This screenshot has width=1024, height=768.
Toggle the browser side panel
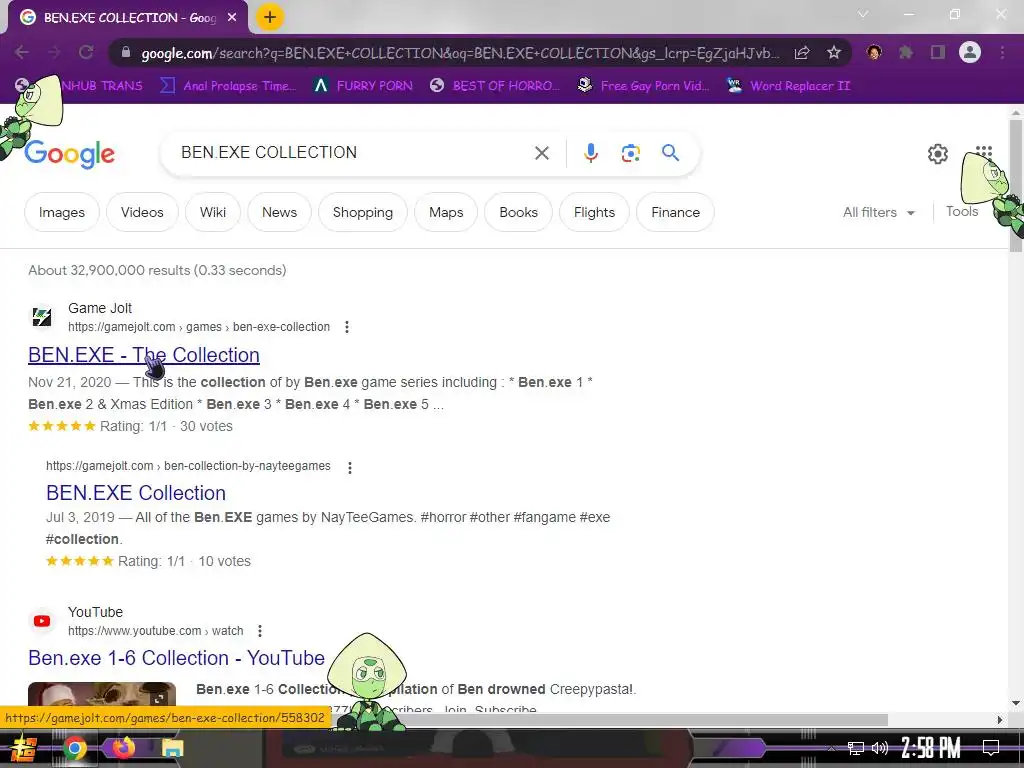click(938, 52)
